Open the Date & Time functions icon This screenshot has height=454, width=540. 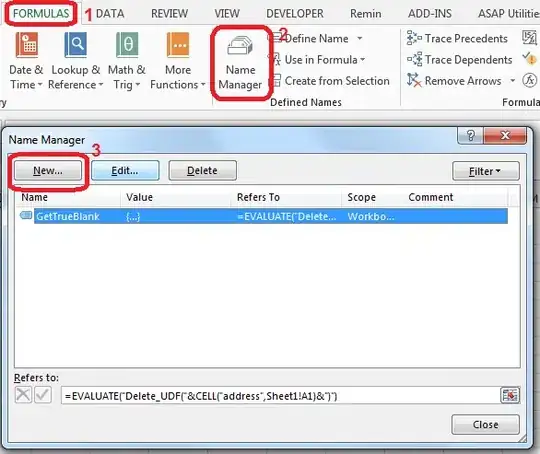pos(27,45)
